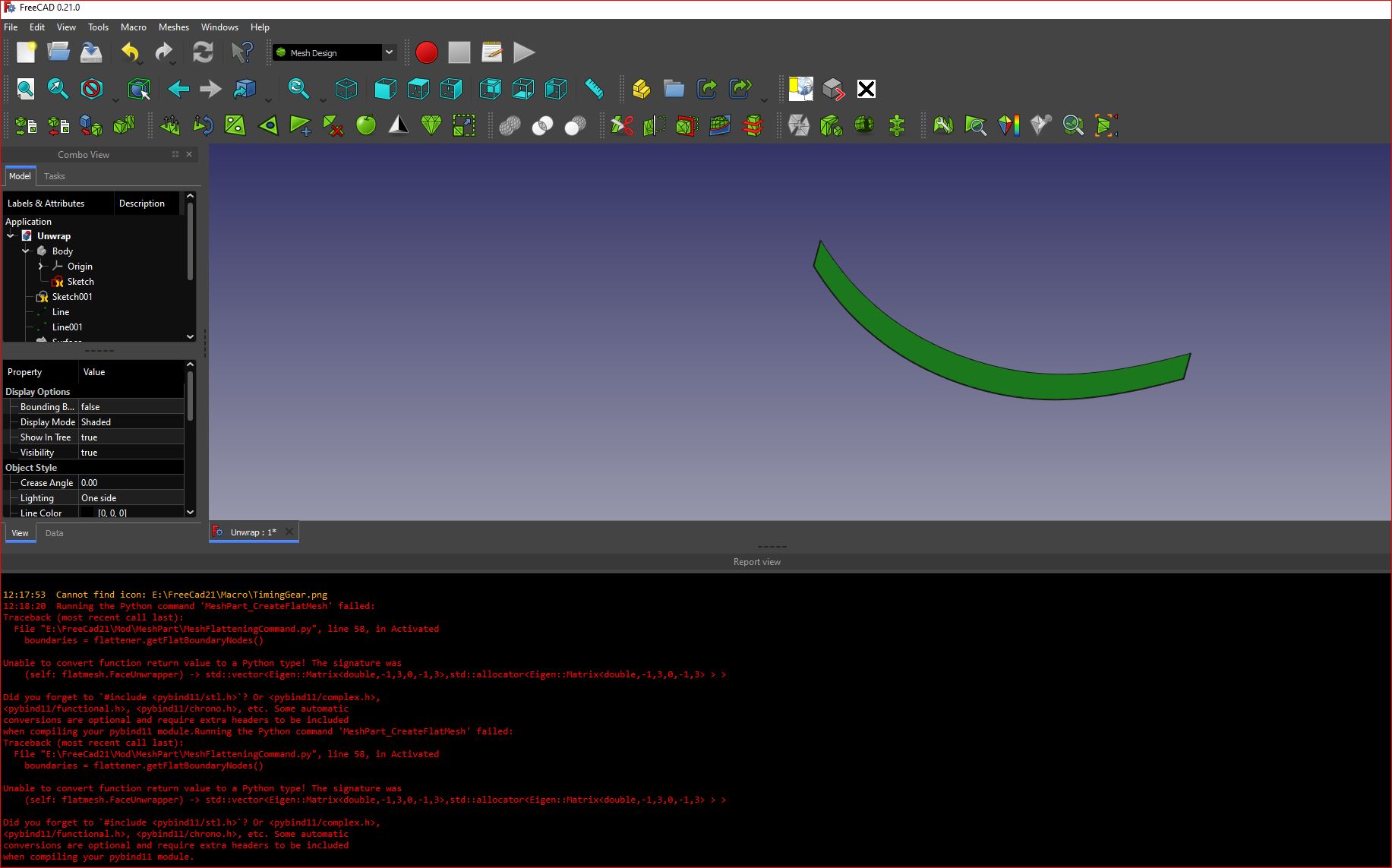Select the Fit All zoom tool
This screenshot has height=868, width=1392.
tap(26, 89)
